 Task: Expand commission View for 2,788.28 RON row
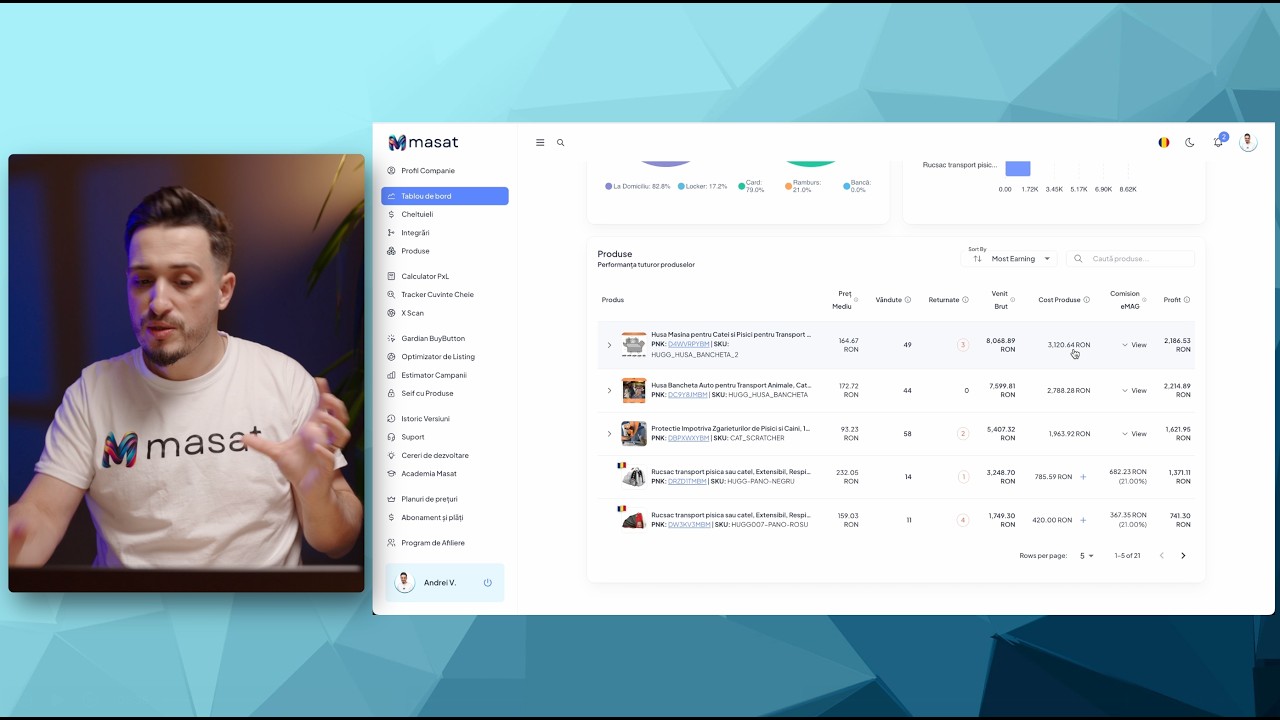[x=1134, y=391]
